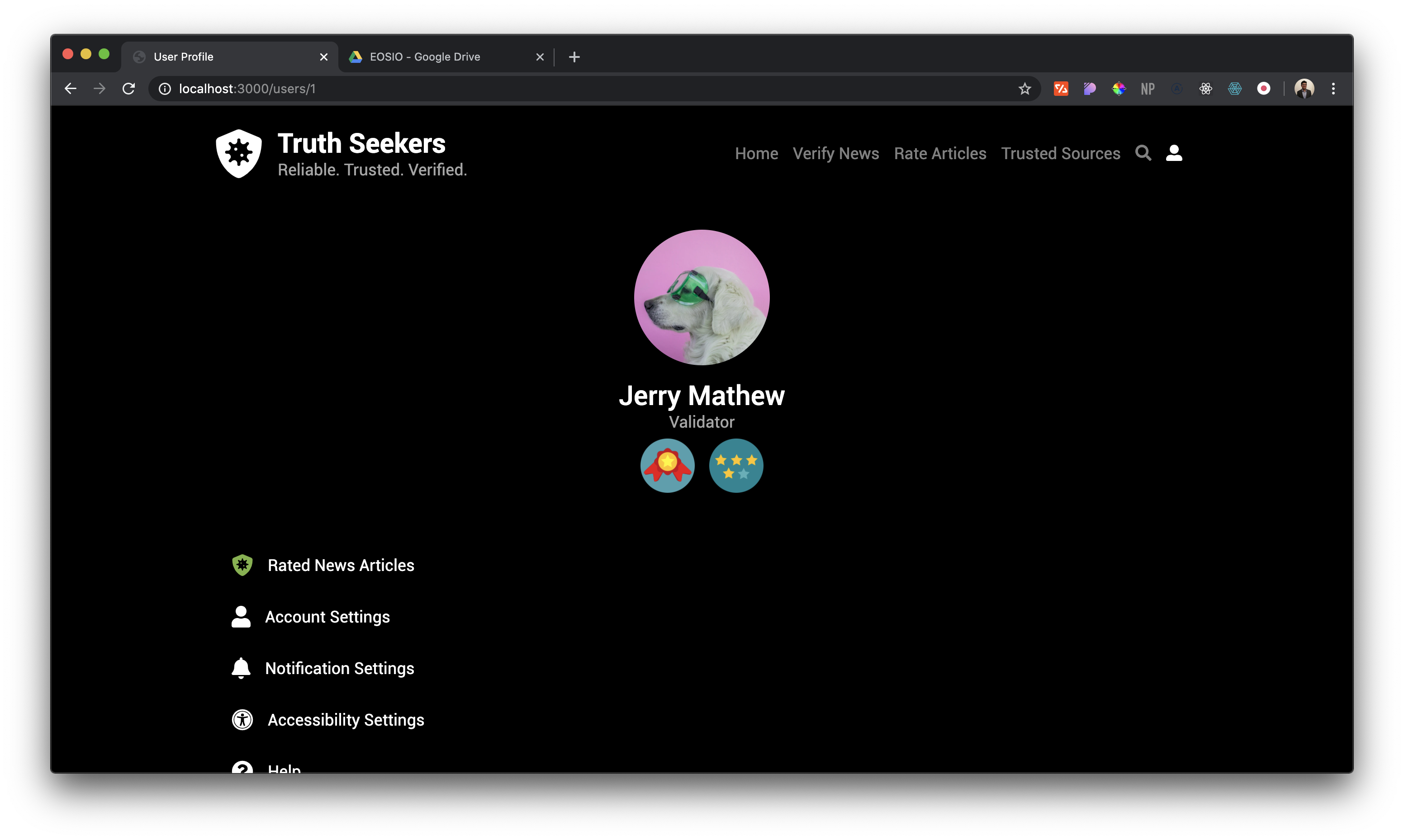The image size is (1404, 840).
Task: Bookmark page with star icon
Action: (1024, 89)
